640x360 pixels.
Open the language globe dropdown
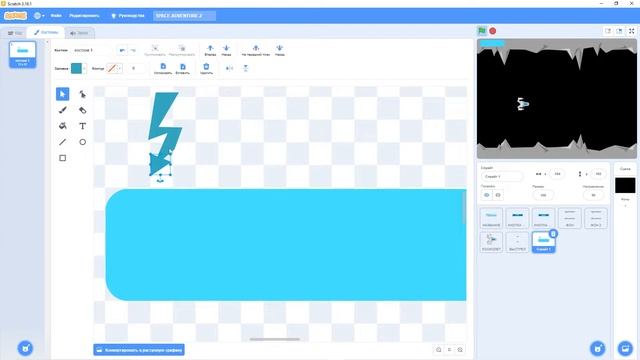(x=39, y=16)
